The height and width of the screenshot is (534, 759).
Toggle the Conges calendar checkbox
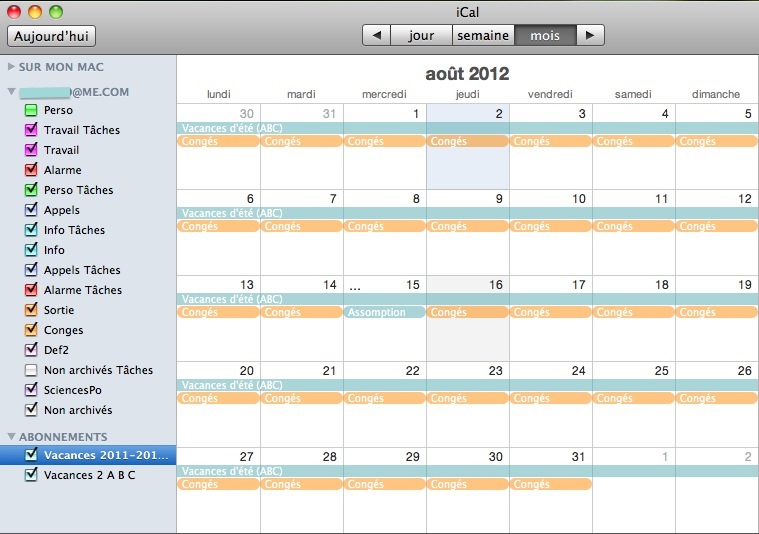(31, 330)
